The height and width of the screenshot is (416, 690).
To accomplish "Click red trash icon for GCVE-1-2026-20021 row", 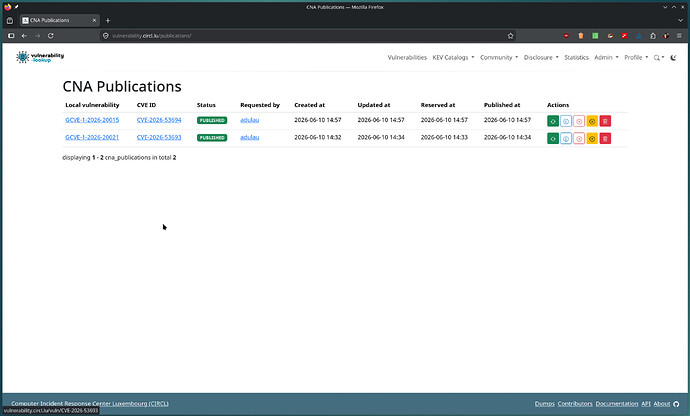I will coord(605,139).
